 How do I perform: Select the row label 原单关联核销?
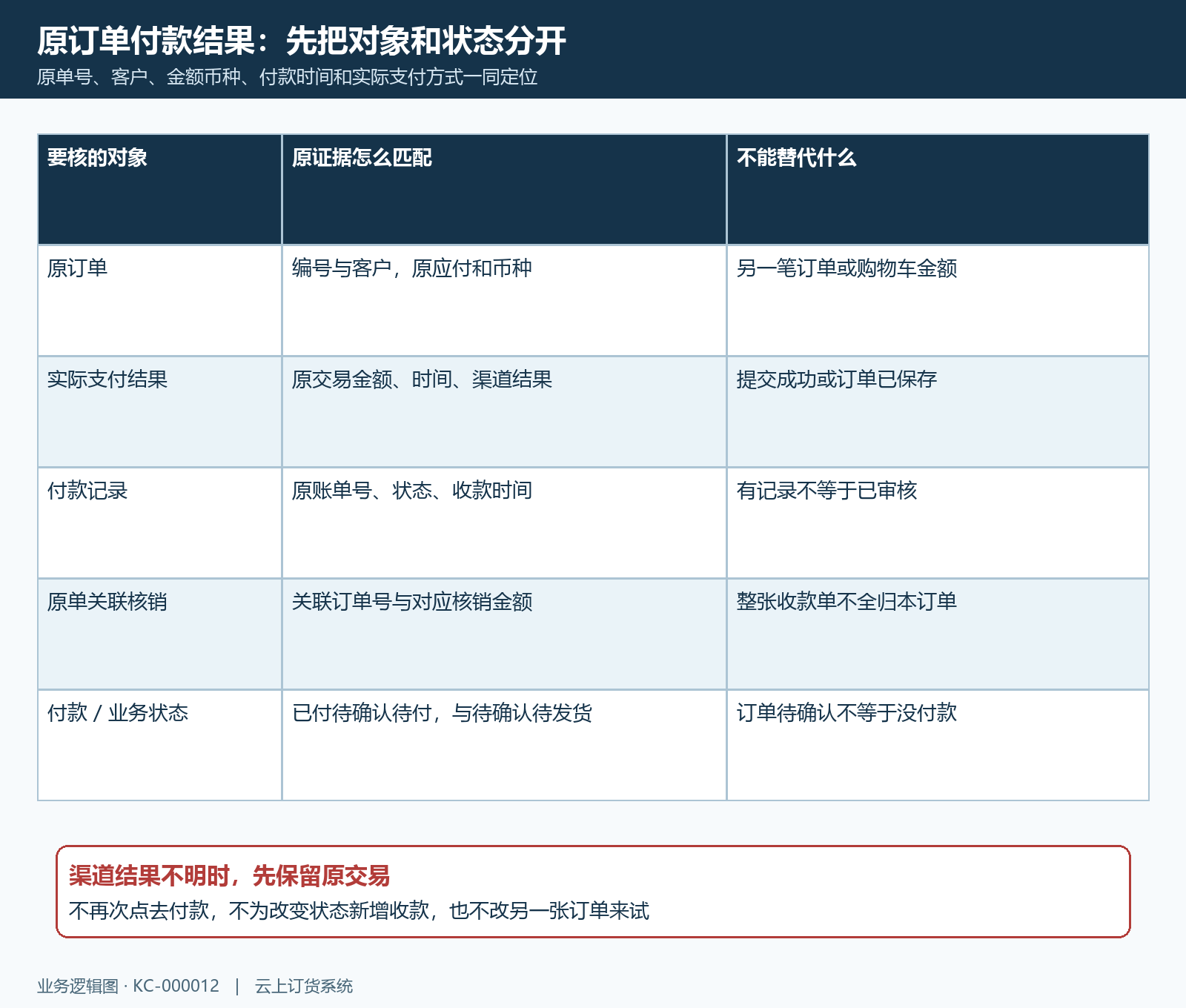(159, 634)
